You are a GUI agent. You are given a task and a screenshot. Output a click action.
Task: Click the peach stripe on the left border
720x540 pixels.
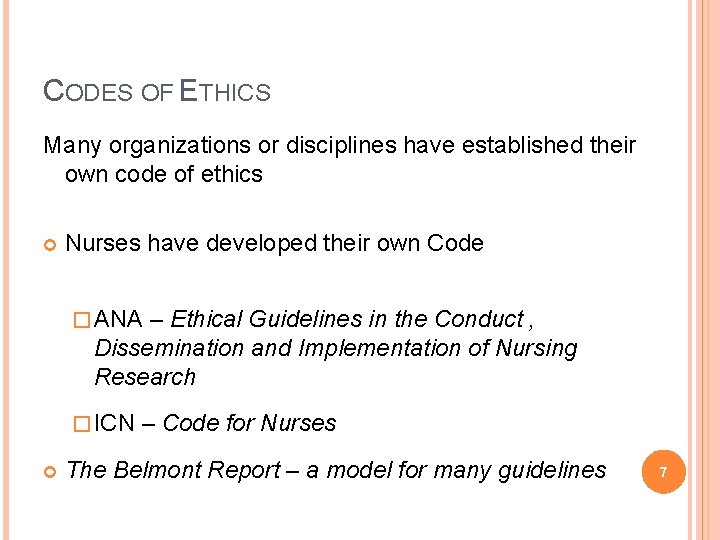[6, 270]
